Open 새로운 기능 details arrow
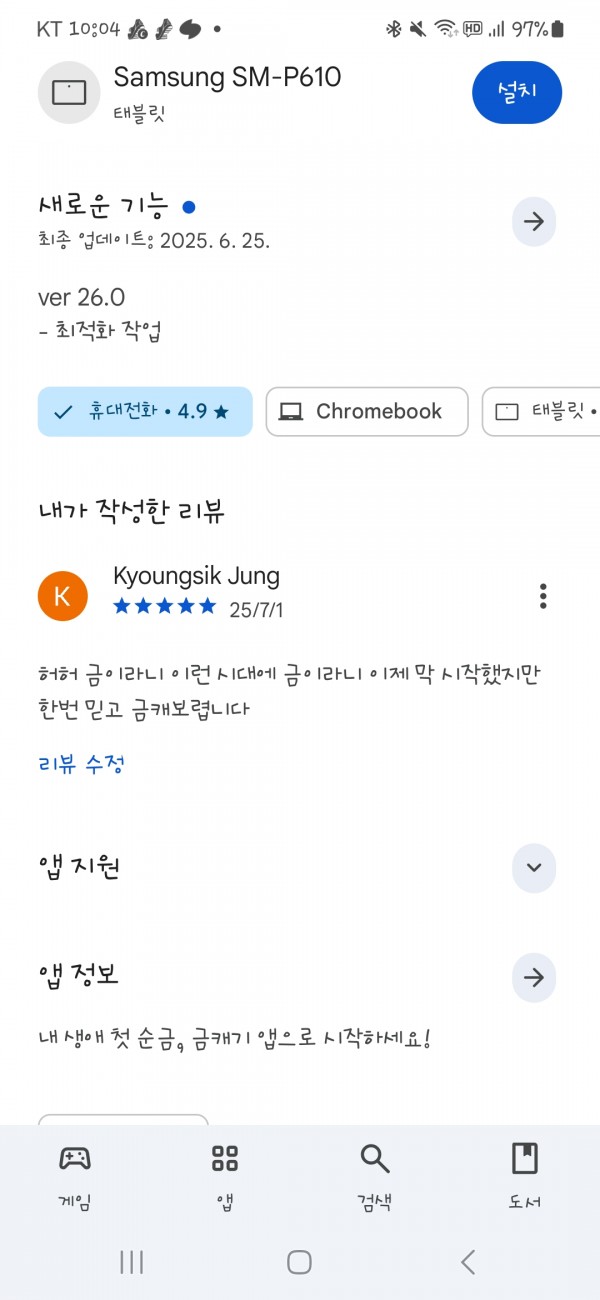600x1300 pixels. 534,222
